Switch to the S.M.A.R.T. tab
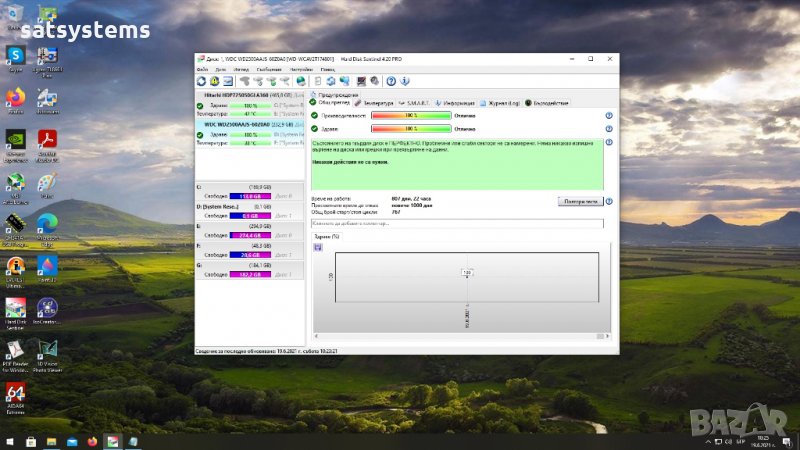 click(414, 103)
